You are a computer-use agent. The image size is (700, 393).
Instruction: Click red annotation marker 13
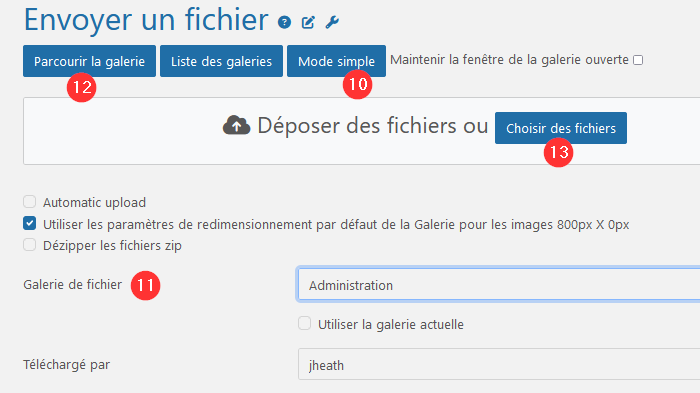point(558,152)
